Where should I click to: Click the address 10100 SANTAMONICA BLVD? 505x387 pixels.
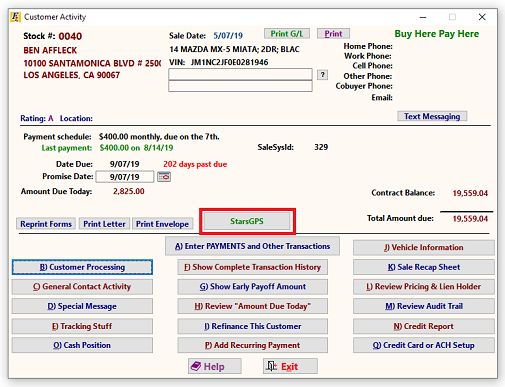tap(92, 63)
